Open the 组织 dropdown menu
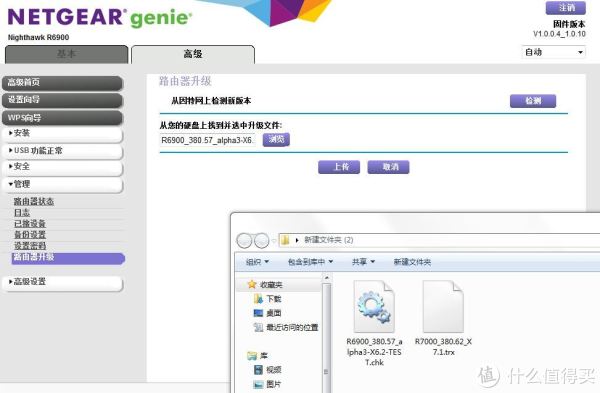 [x=258, y=262]
